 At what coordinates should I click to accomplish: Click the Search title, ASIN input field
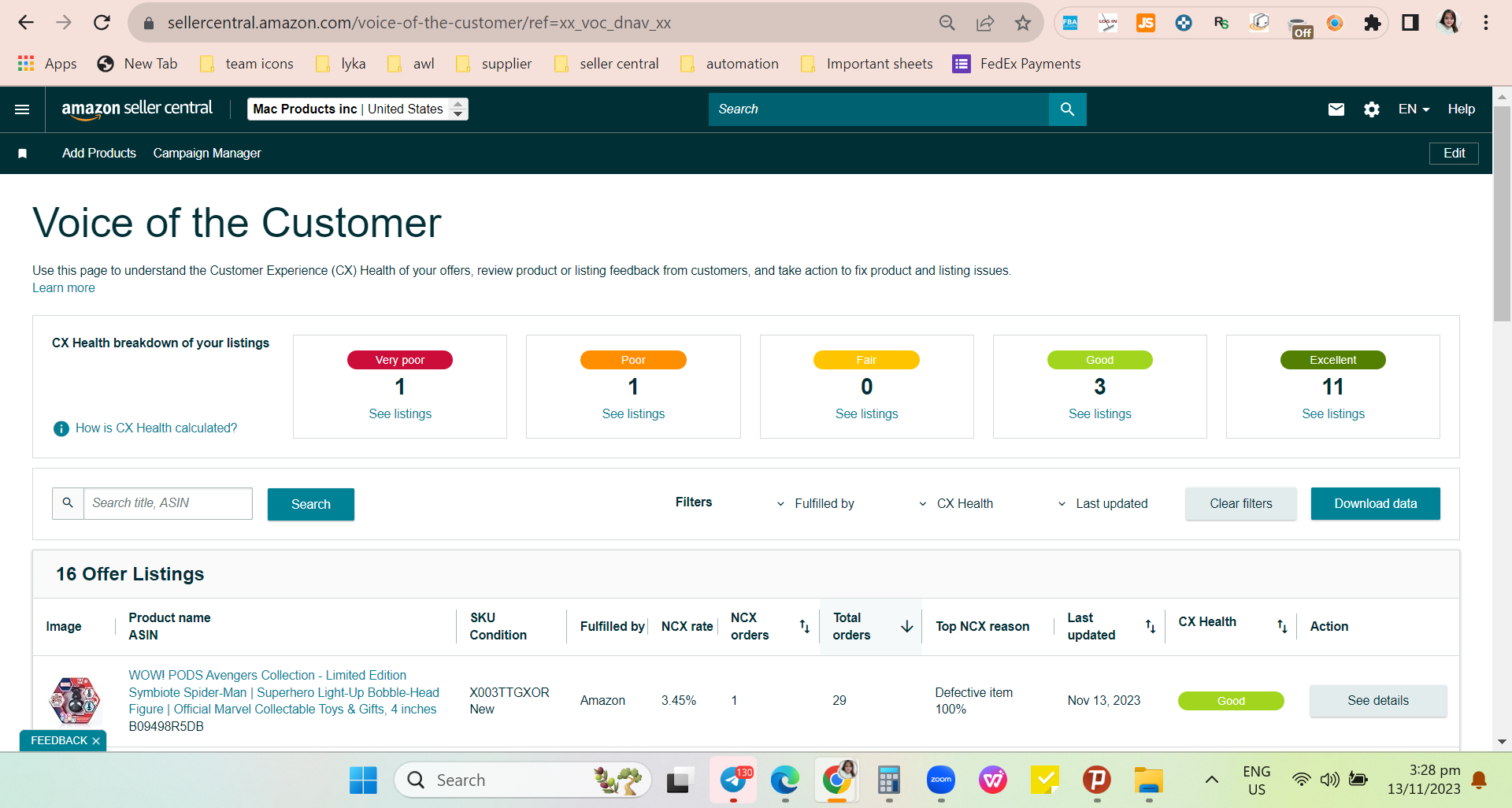coord(168,504)
